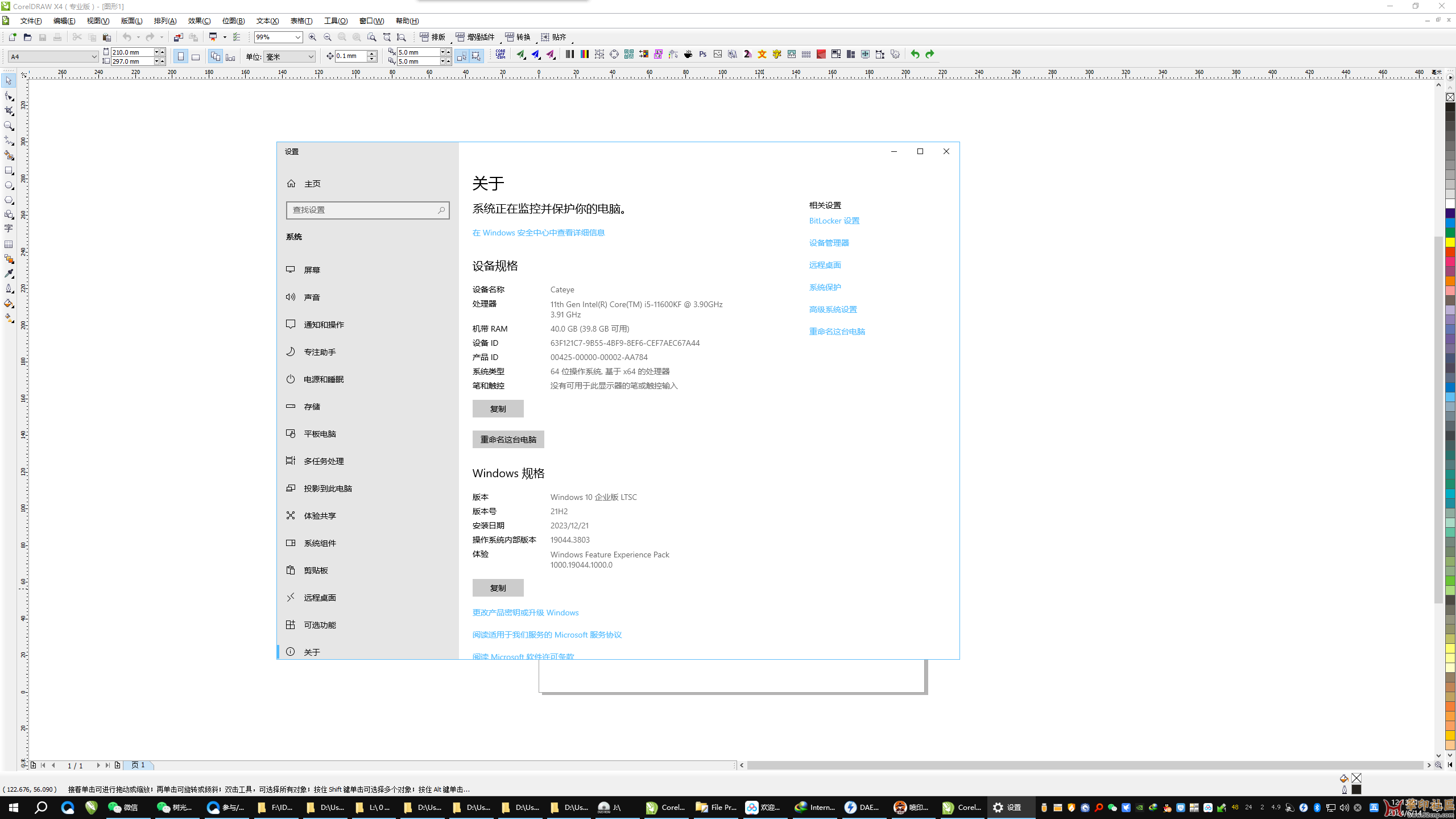Click the Paste clipboard icon

(106, 37)
